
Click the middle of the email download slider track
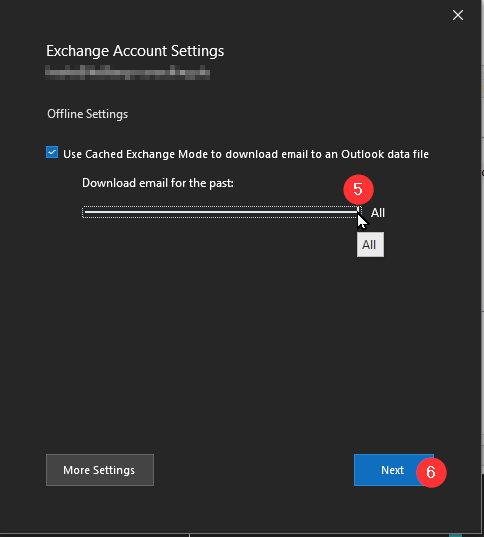[x=221, y=212]
